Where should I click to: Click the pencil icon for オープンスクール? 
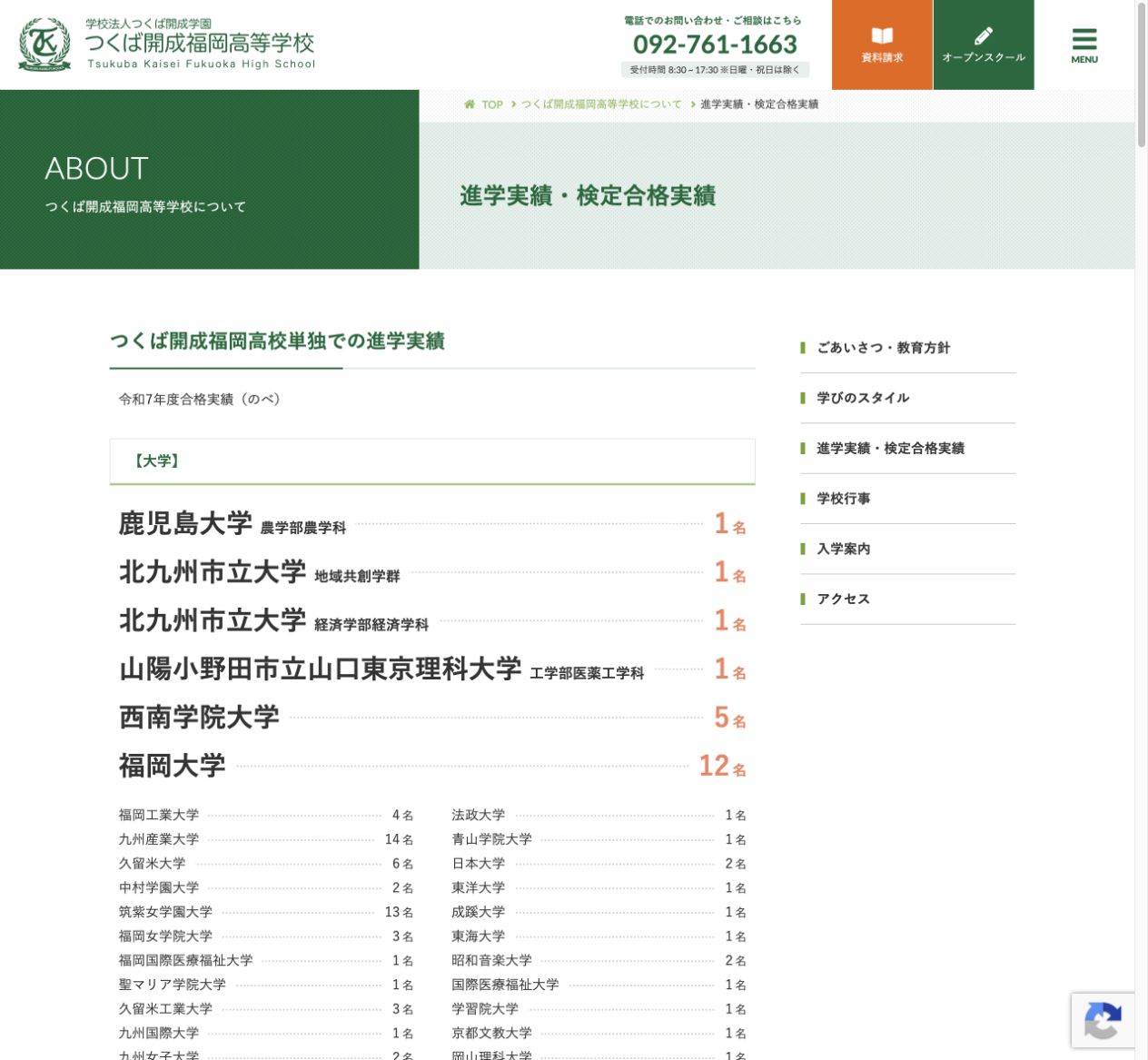984,35
